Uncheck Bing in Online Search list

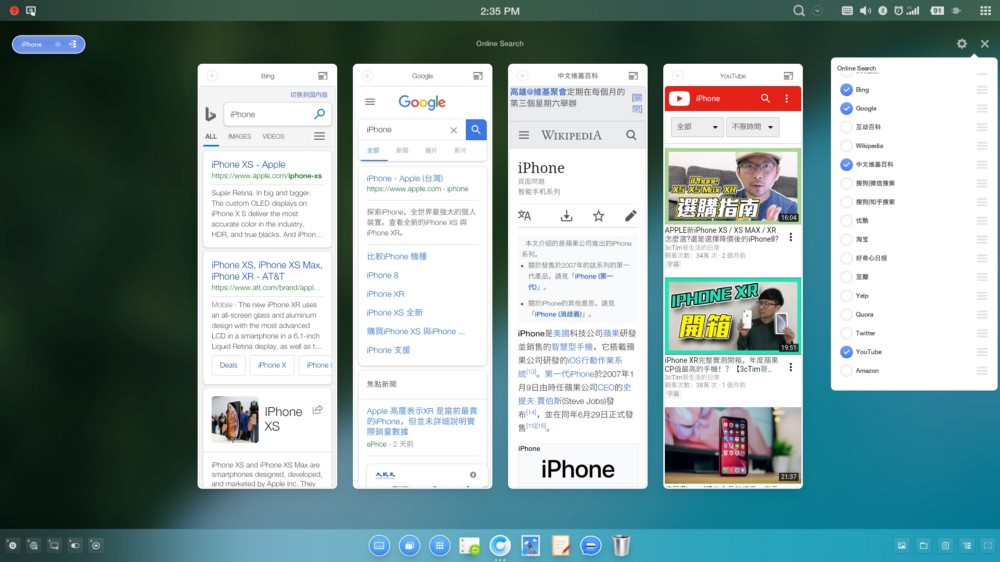tap(846, 90)
